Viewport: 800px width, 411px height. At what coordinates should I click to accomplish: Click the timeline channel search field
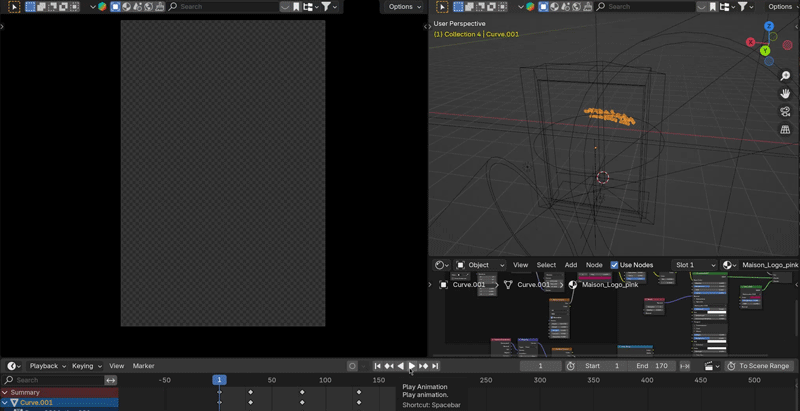53,380
